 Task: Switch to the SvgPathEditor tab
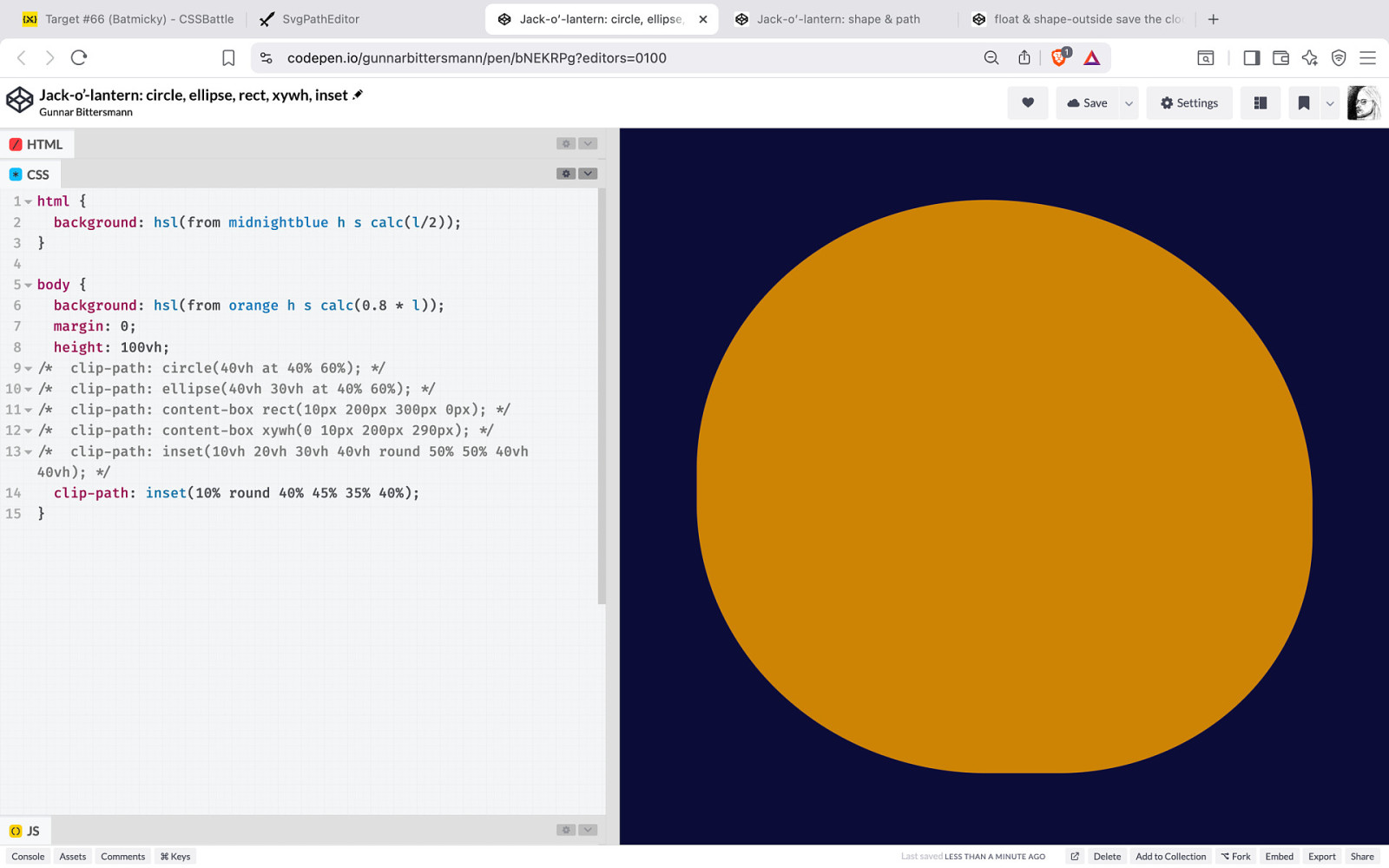click(320, 19)
